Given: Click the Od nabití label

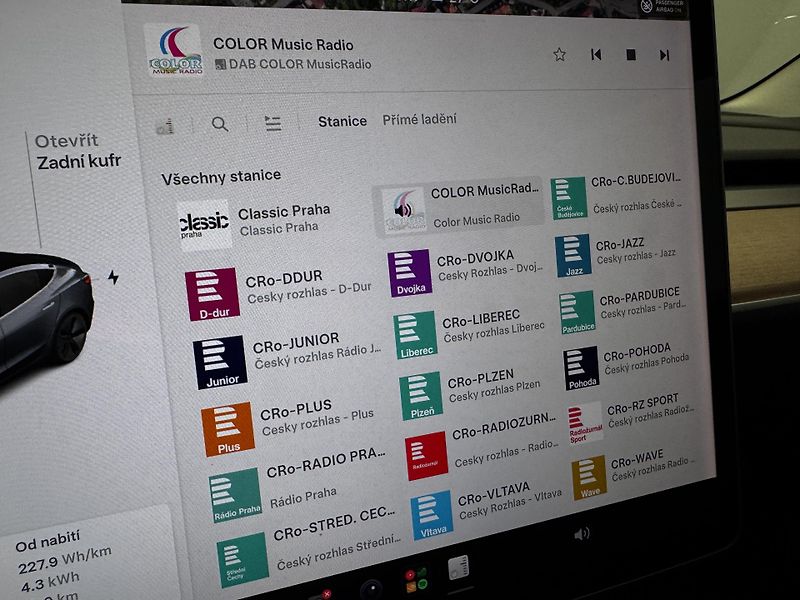Looking at the screenshot, I should tap(47, 541).
